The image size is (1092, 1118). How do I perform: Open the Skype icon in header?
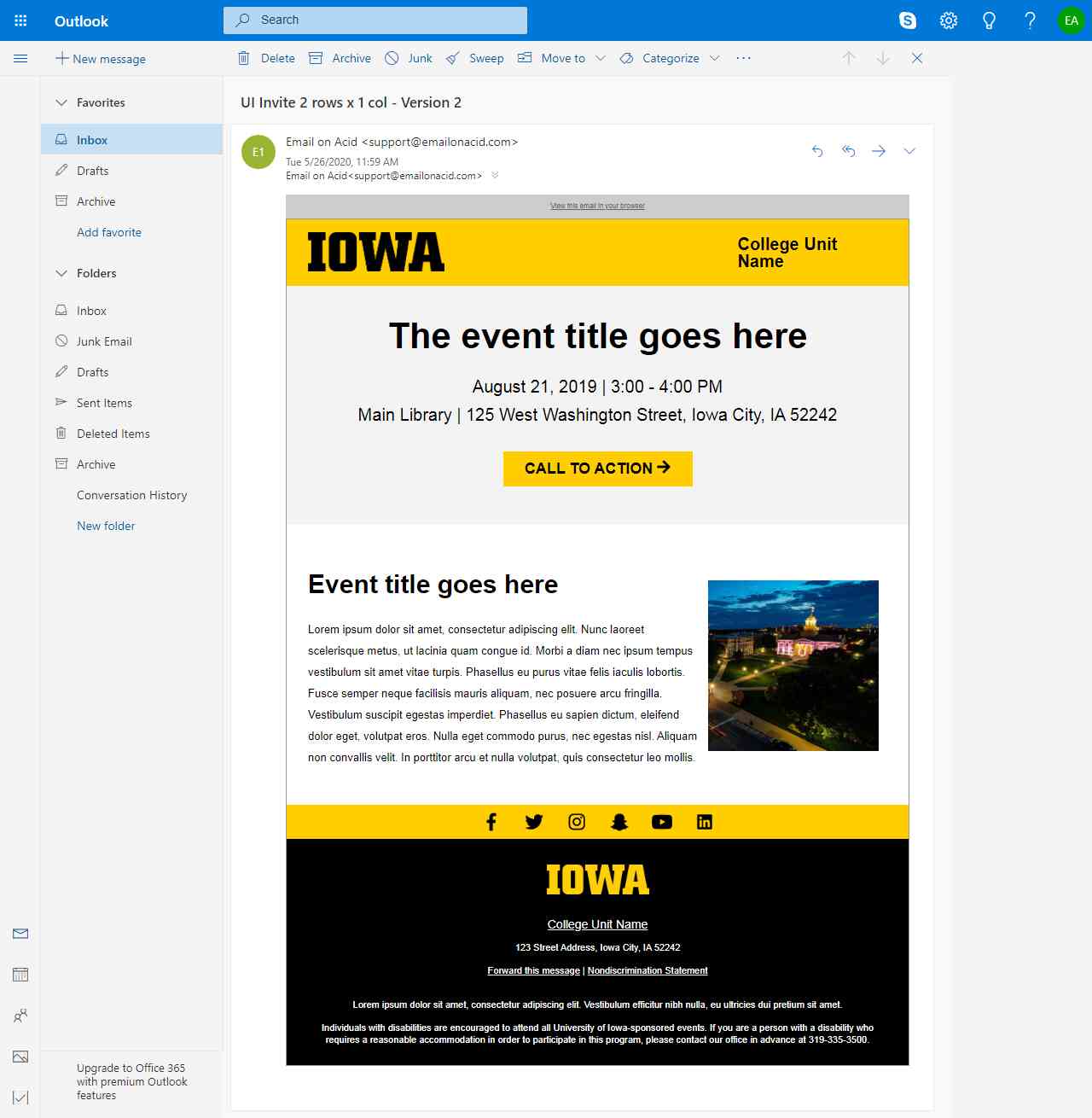[x=908, y=20]
